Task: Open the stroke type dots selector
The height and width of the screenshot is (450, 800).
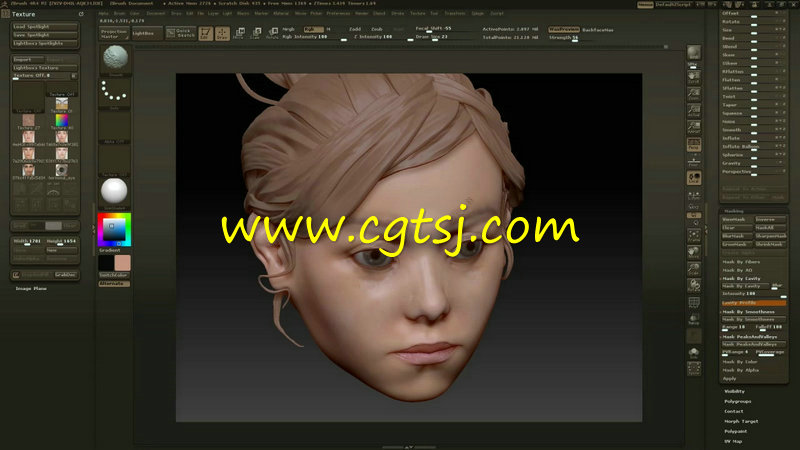Action: click(x=115, y=92)
